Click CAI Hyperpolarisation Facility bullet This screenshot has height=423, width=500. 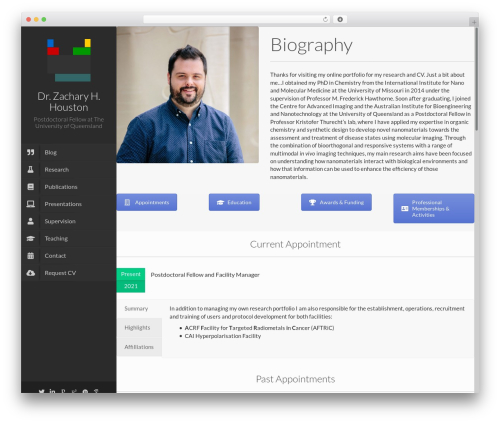223,336
